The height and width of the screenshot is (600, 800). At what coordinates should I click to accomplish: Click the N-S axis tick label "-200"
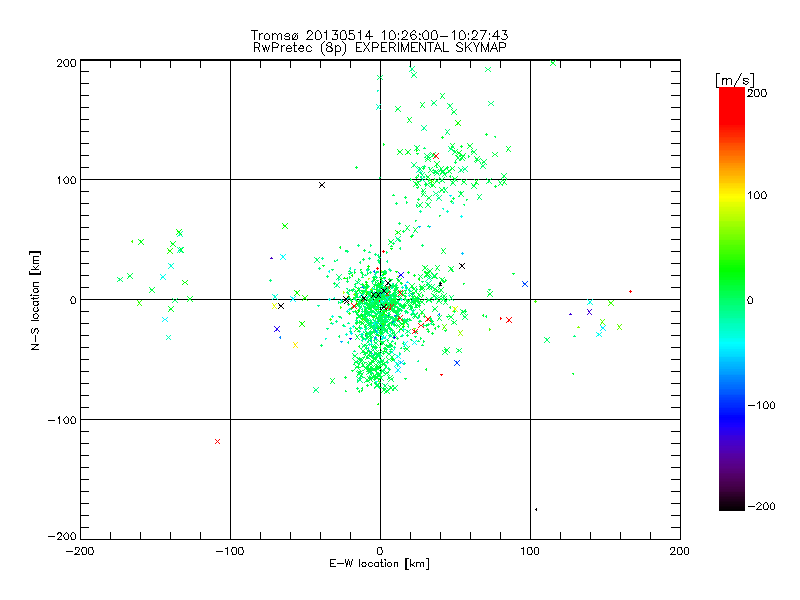62,537
